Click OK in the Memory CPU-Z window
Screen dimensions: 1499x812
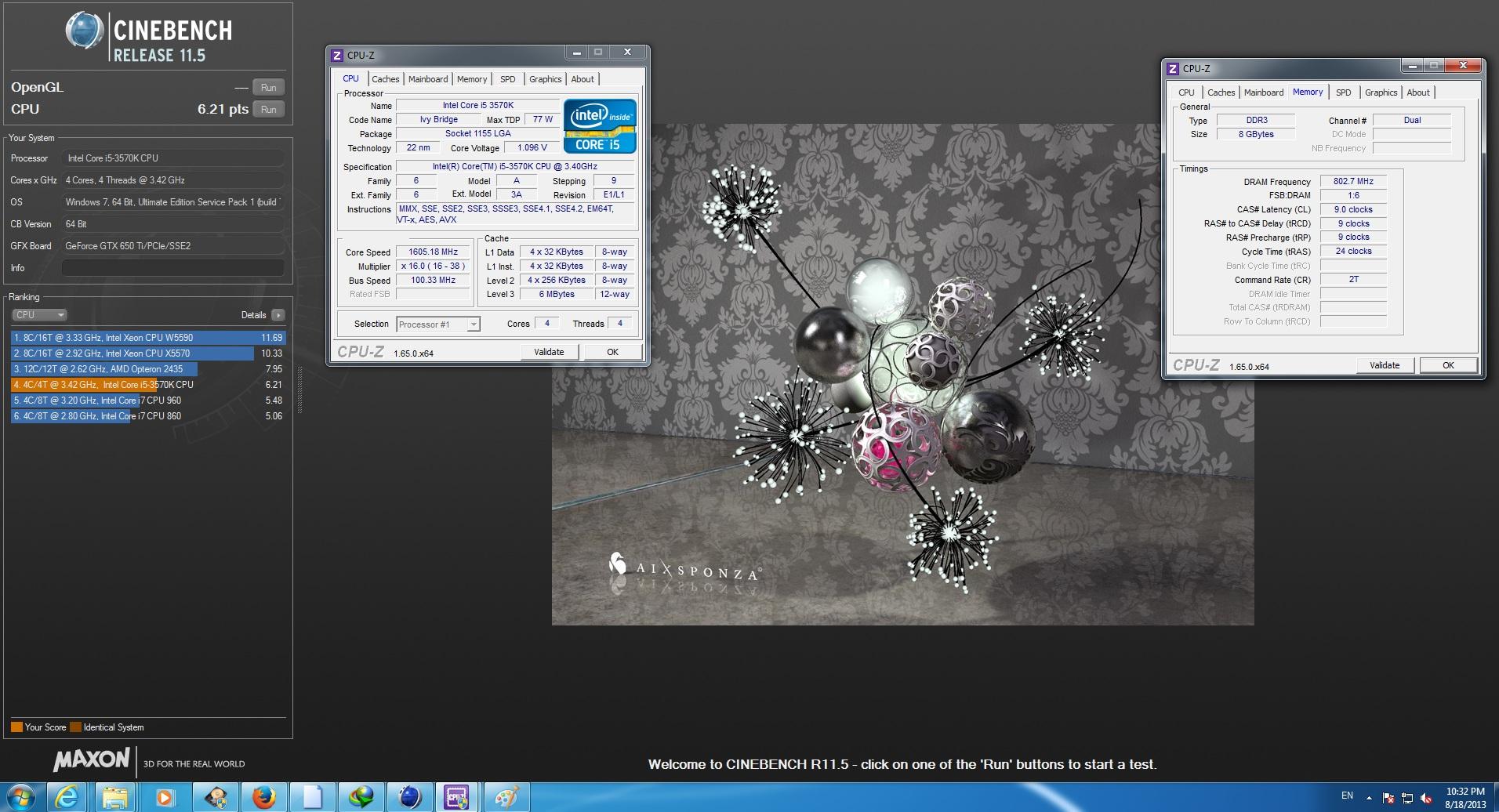point(1448,365)
